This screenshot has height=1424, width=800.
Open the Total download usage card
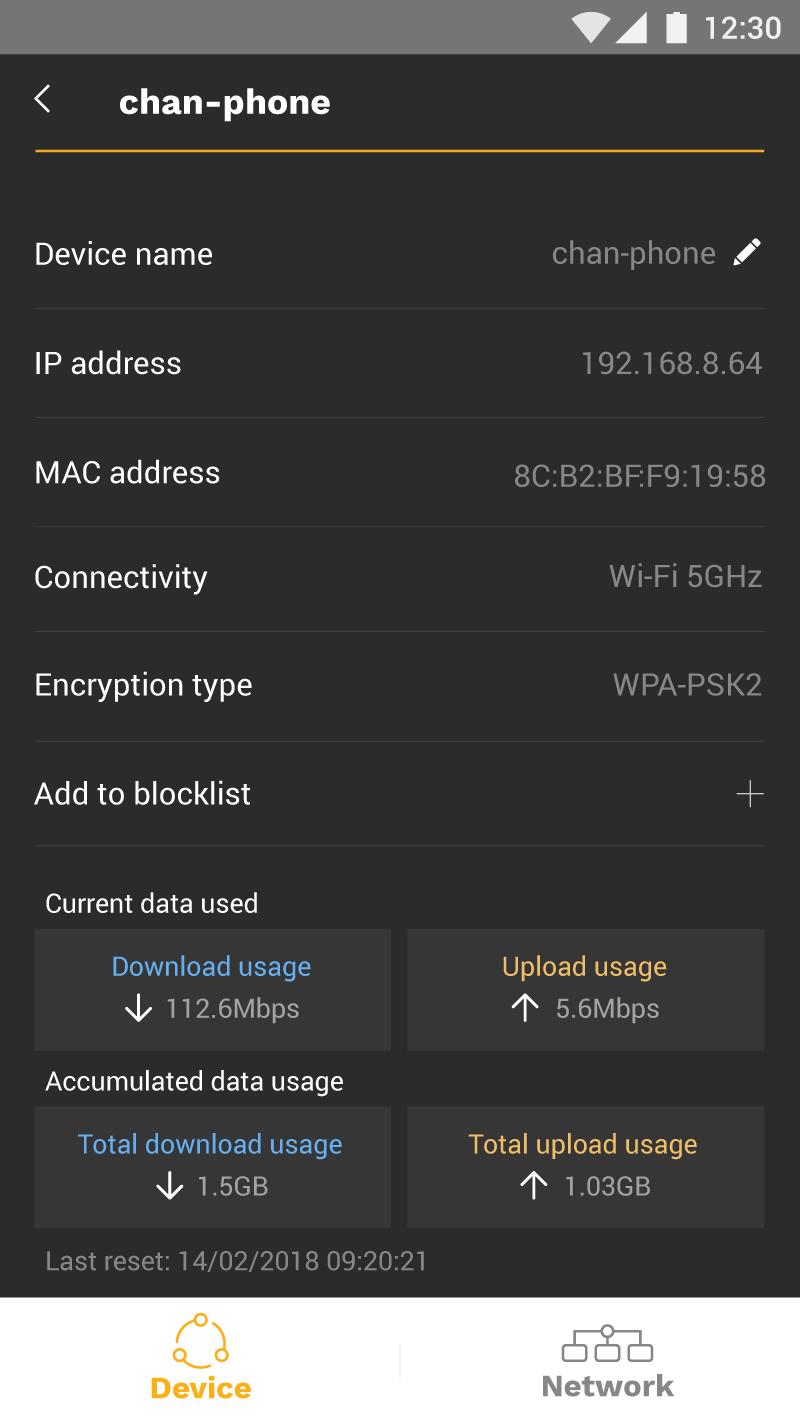212,1167
